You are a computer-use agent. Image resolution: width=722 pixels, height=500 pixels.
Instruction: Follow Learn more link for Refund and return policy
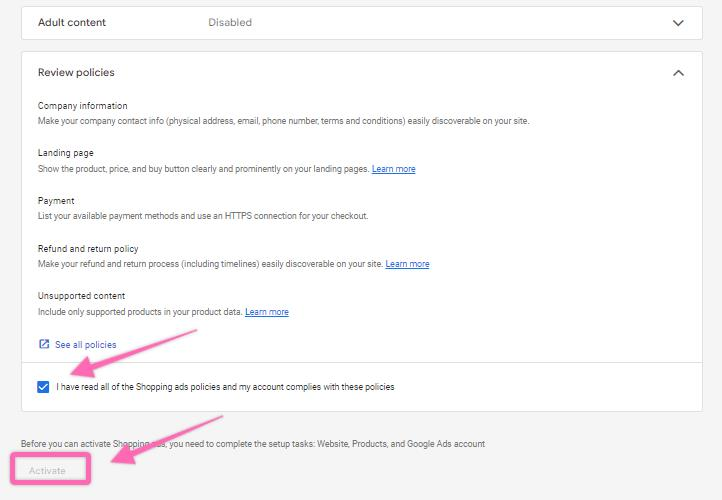tap(407, 264)
